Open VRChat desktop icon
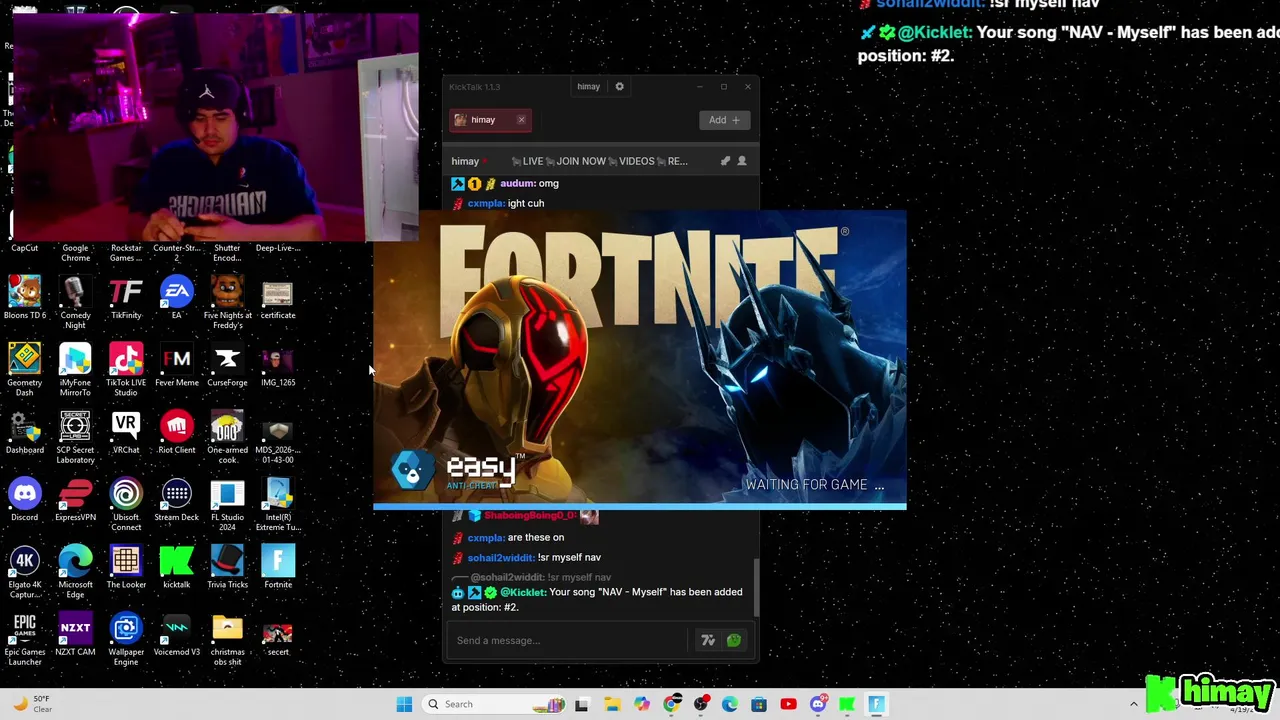This screenshot has width=1280, height=720. [x=126, y=432]
